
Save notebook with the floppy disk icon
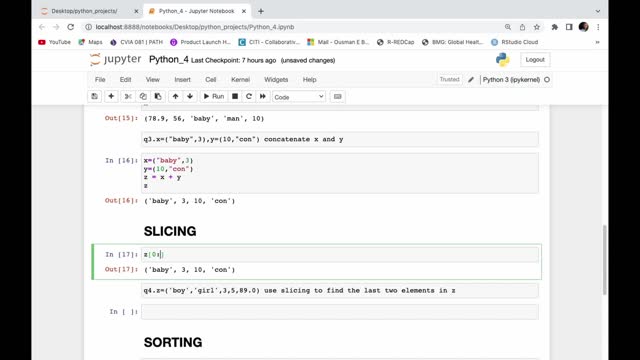click(x=94, y=97)
